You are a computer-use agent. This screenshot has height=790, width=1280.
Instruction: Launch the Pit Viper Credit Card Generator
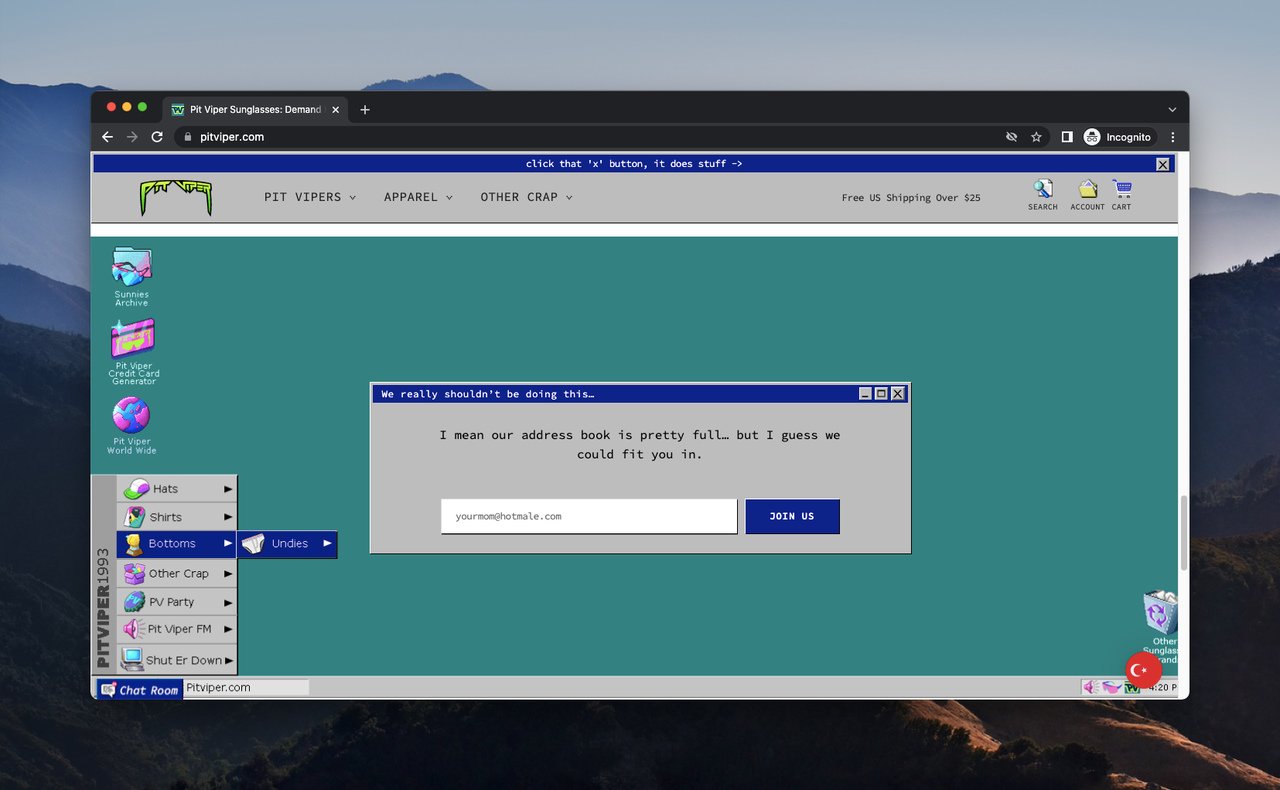(x=131, y=340)
